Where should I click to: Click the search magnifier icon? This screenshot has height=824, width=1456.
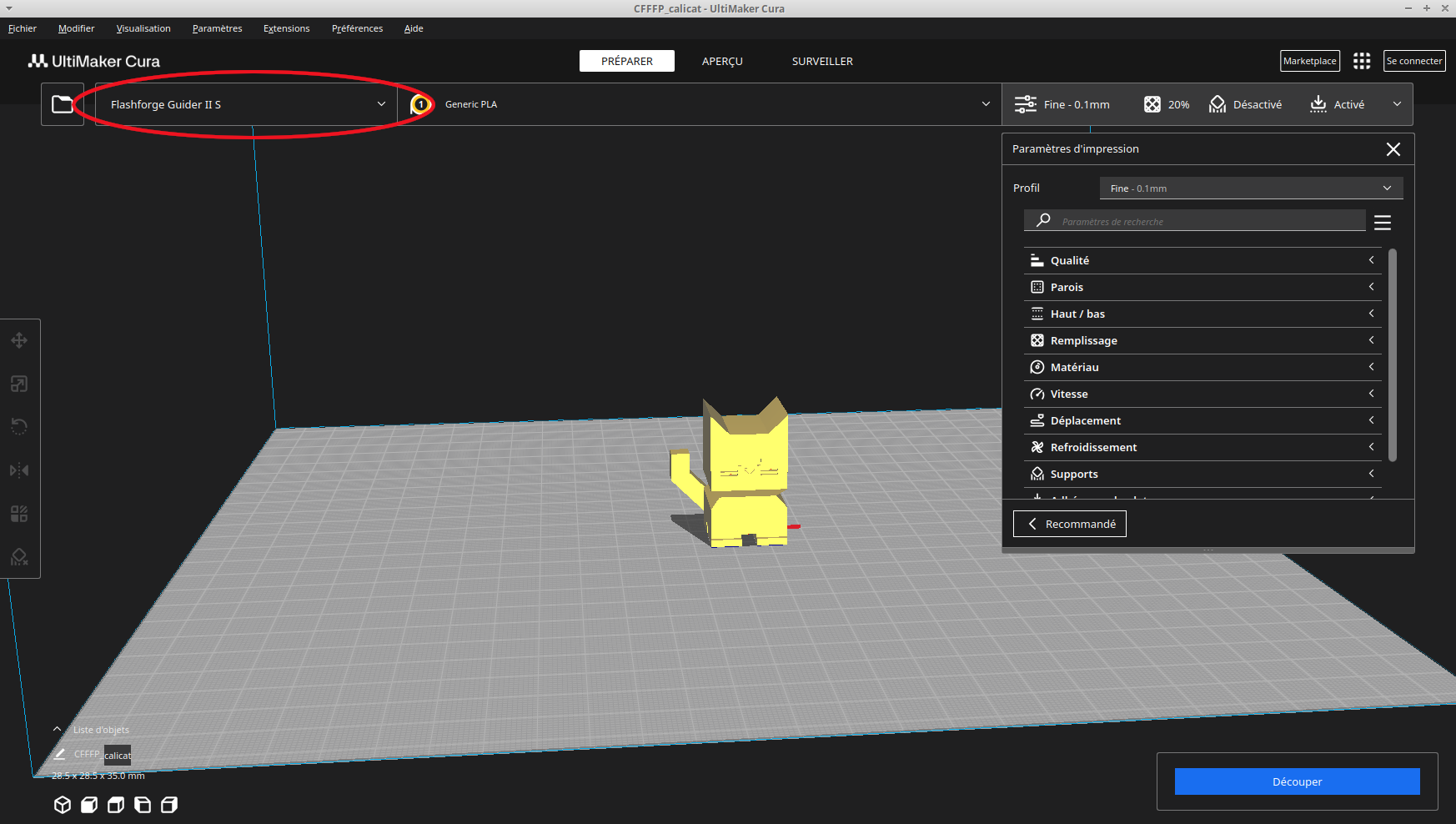1043,220
